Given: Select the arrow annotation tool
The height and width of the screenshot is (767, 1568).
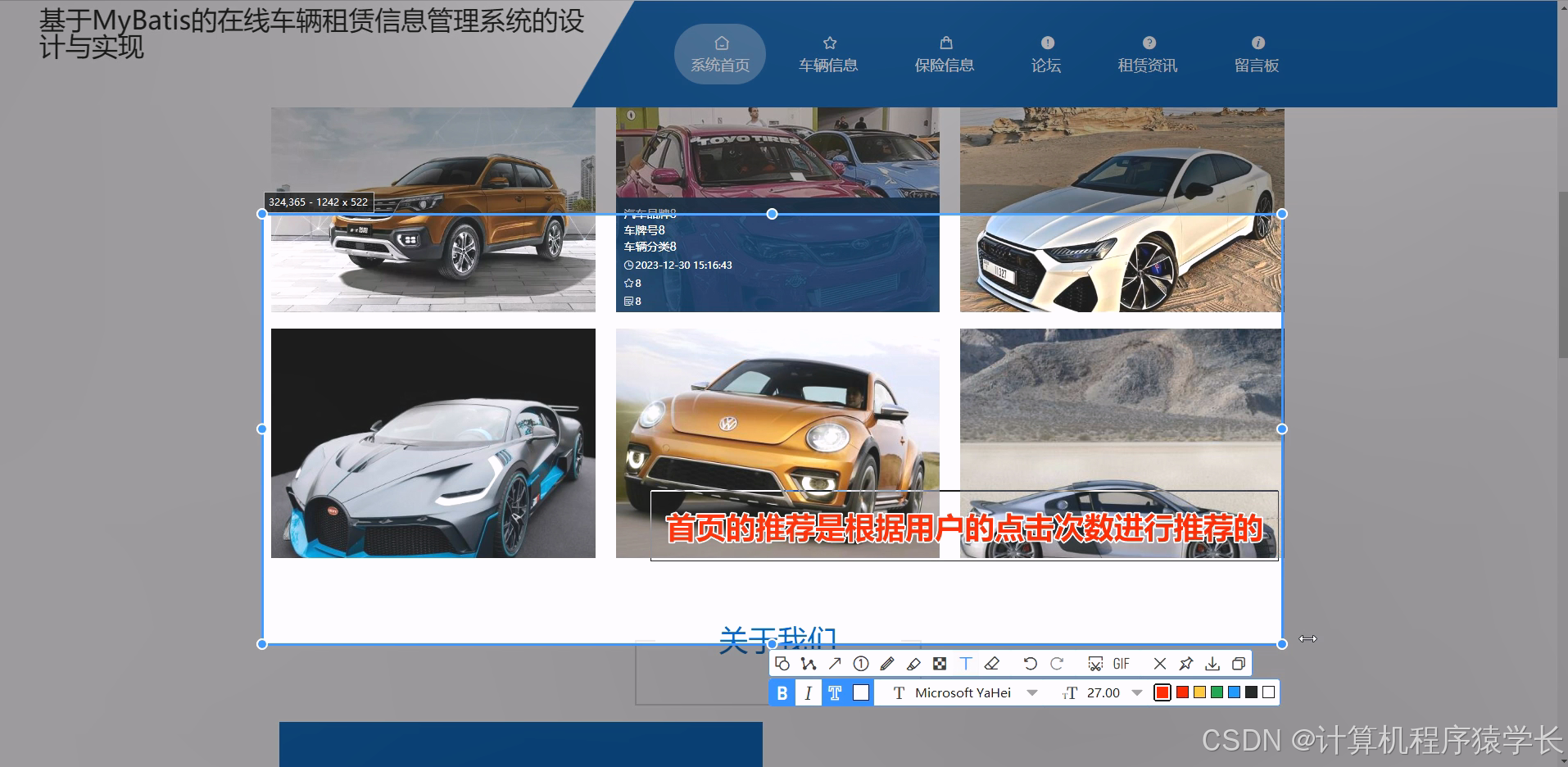Looking at the screenshot, I should tap(835, 664).
